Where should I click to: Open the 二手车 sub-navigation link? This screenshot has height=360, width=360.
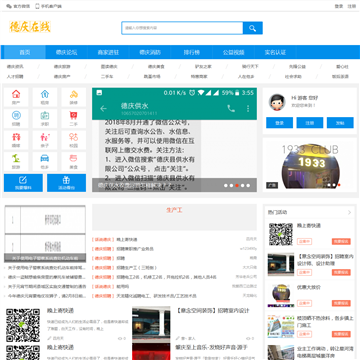(107, 77)
